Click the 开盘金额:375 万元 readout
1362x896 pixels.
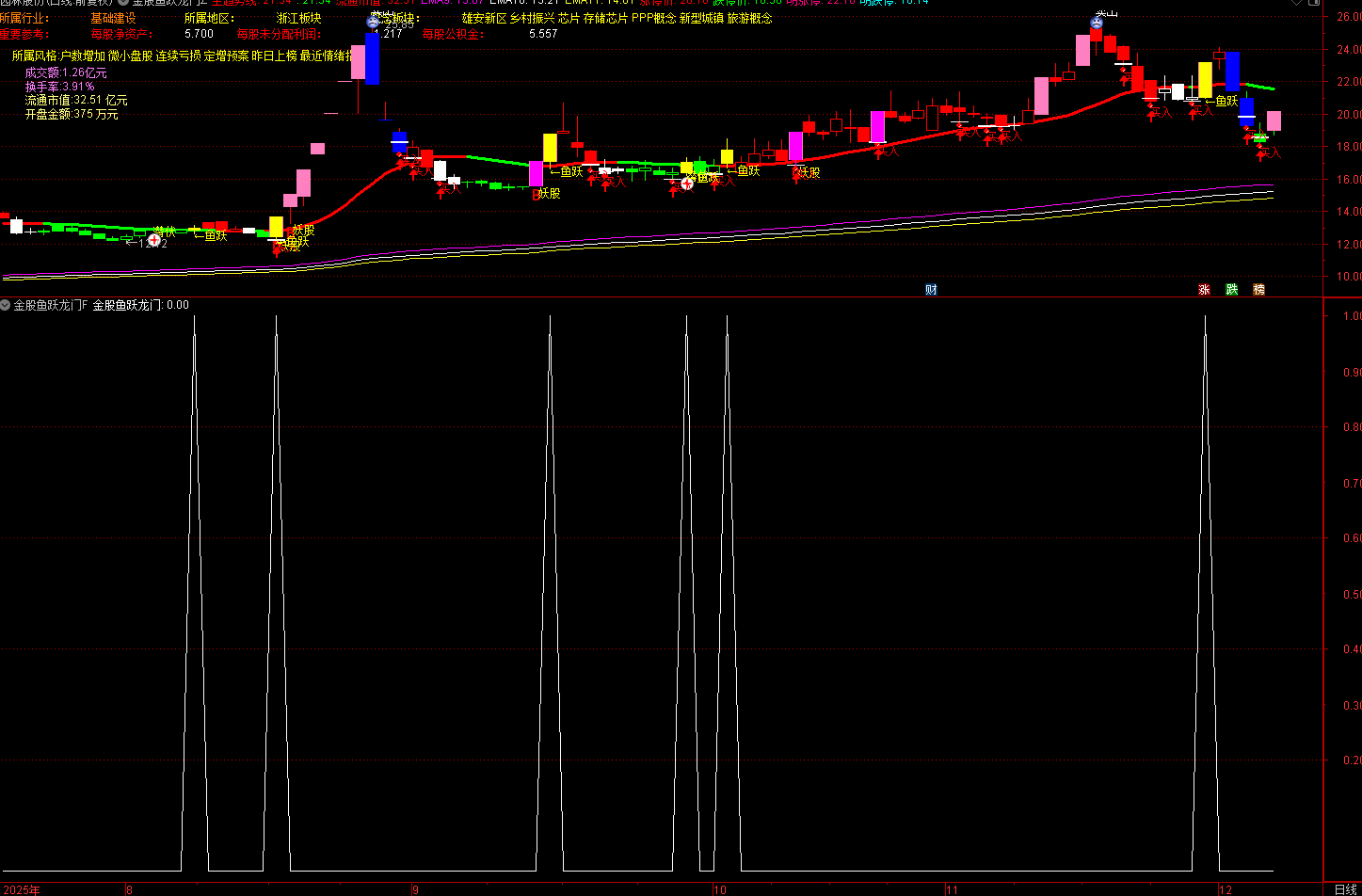click(72, 115)
